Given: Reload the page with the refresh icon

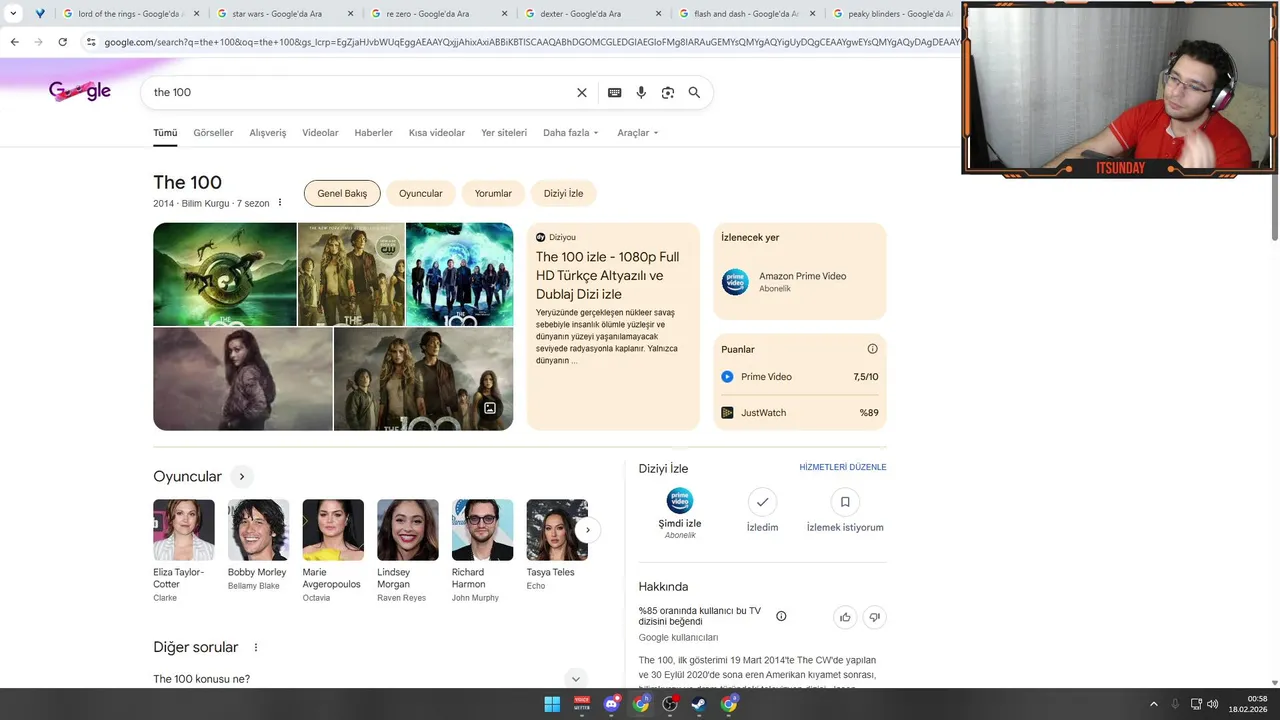Looking at the screenshot, I should coord(62,42).
